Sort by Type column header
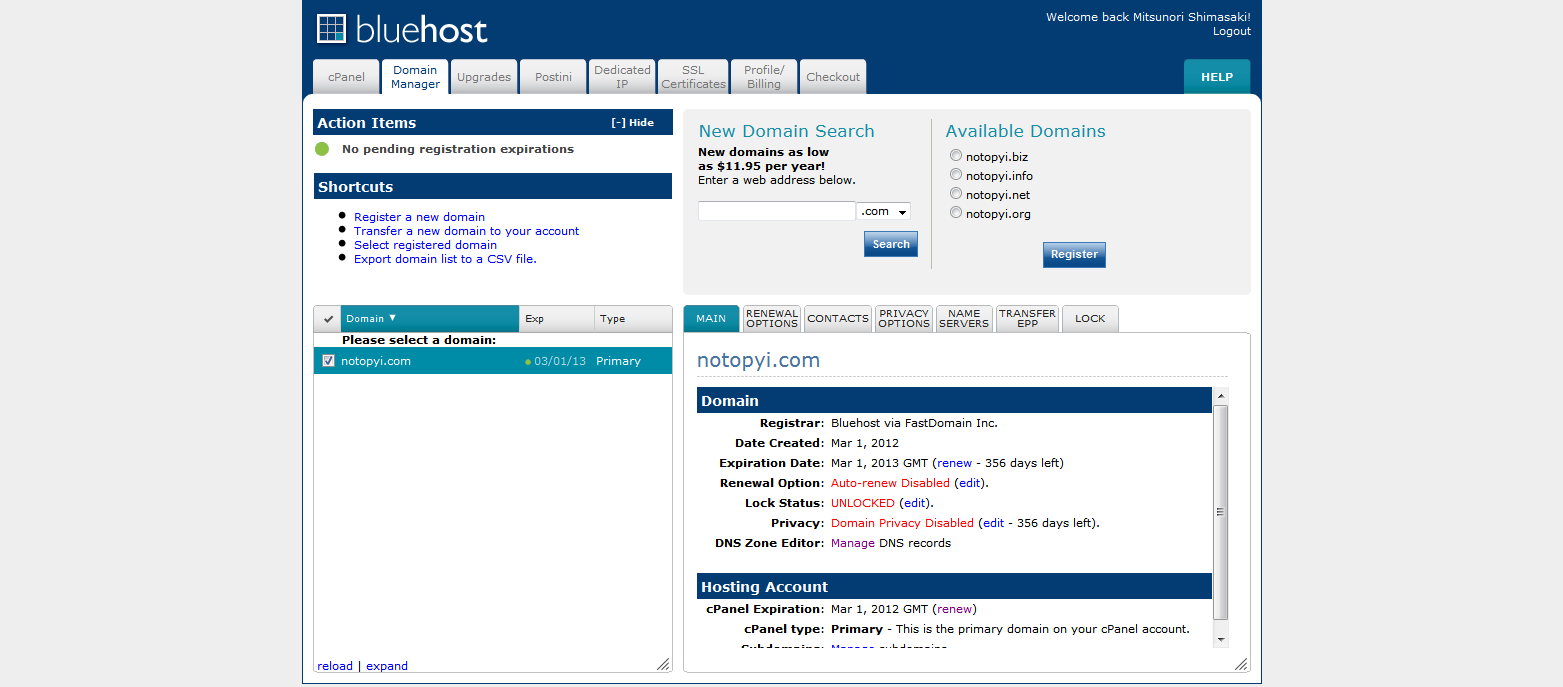Viewport: 1563px width, 687px height. click(x=633, y=319)
